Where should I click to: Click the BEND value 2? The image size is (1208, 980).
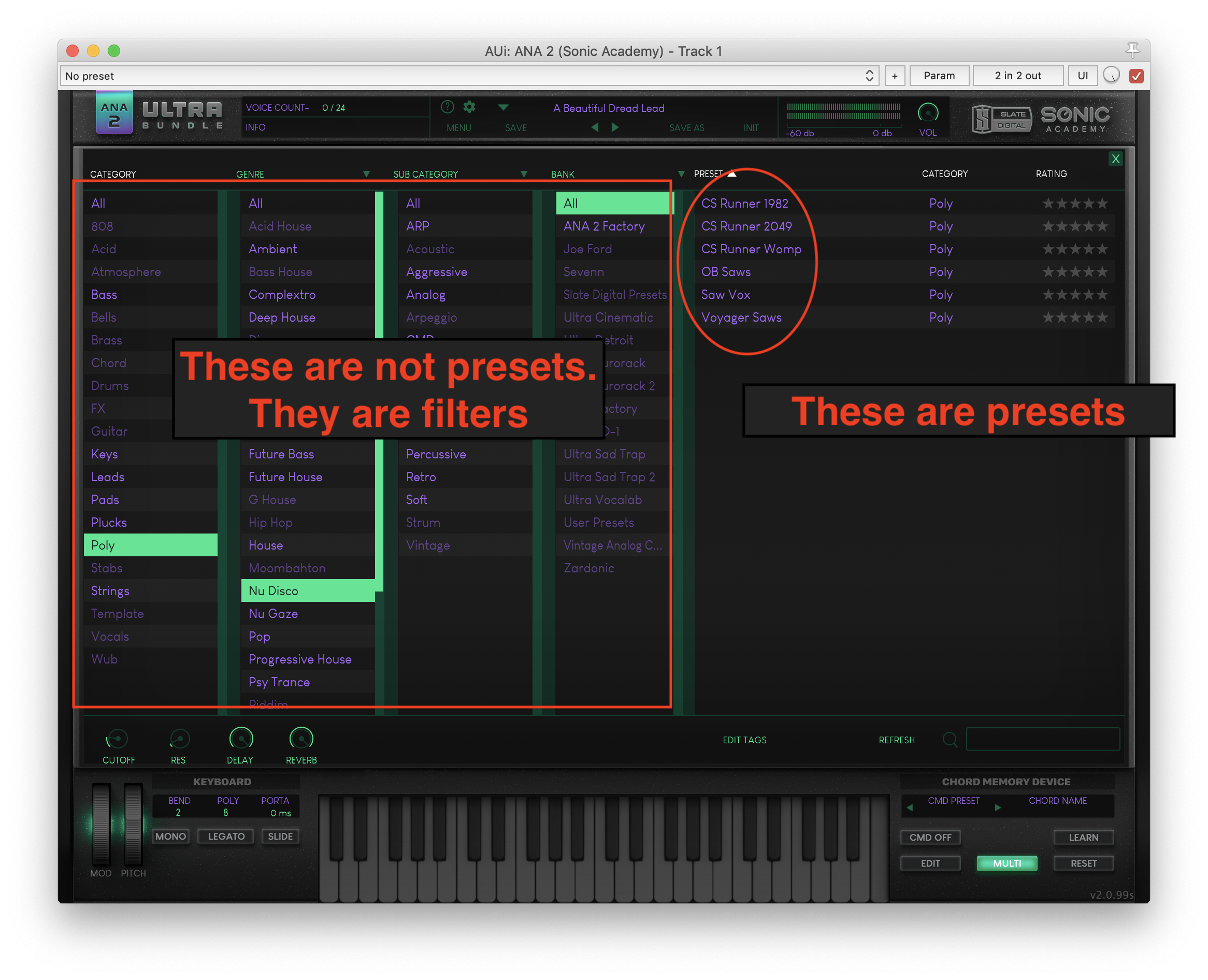click(178, 813)
